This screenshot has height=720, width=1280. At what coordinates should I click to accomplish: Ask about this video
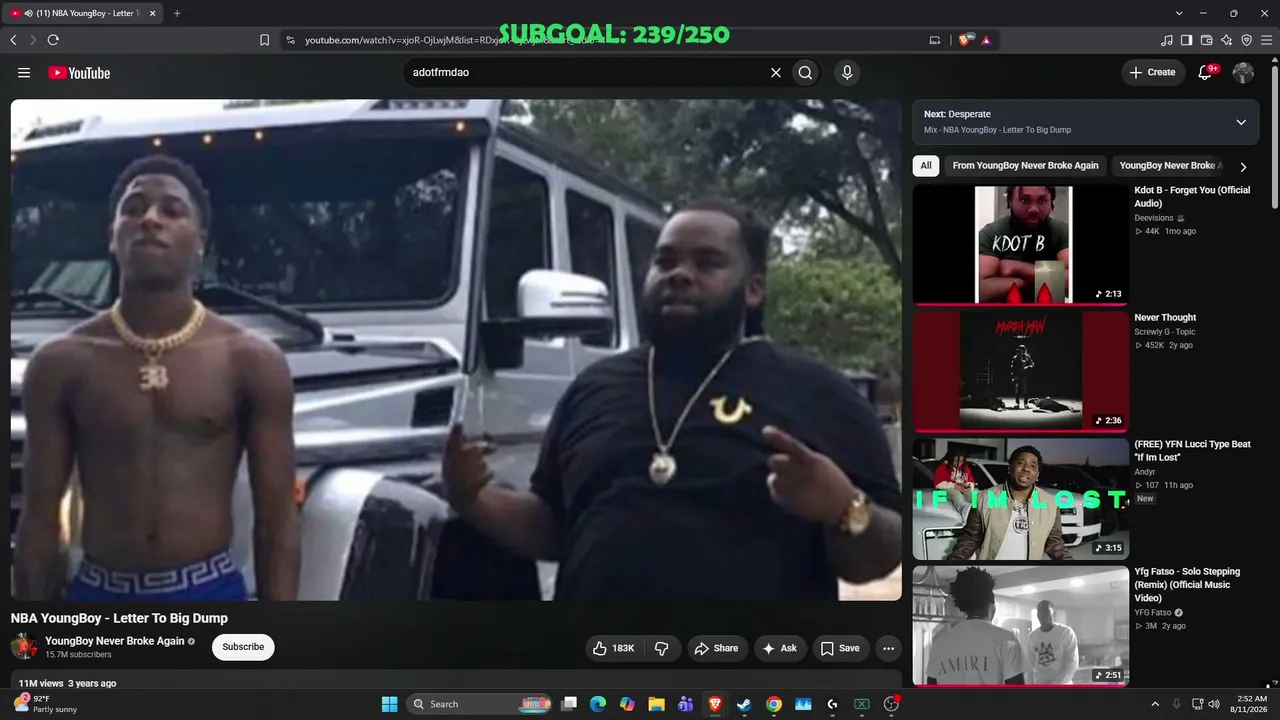[x=779, y=648]
